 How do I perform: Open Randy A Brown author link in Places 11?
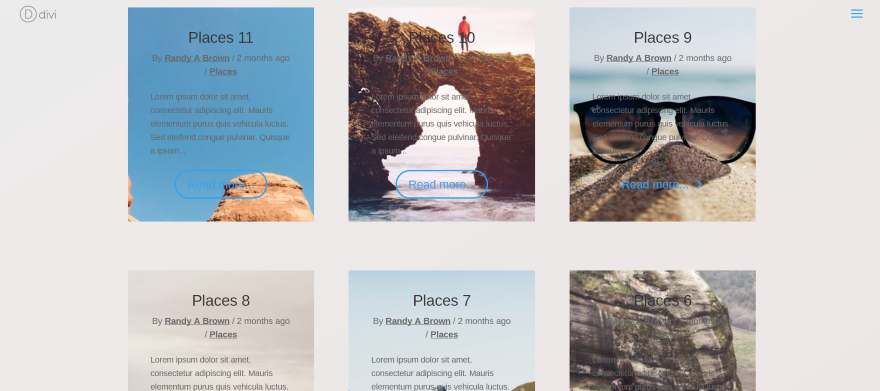pos(197,58)
